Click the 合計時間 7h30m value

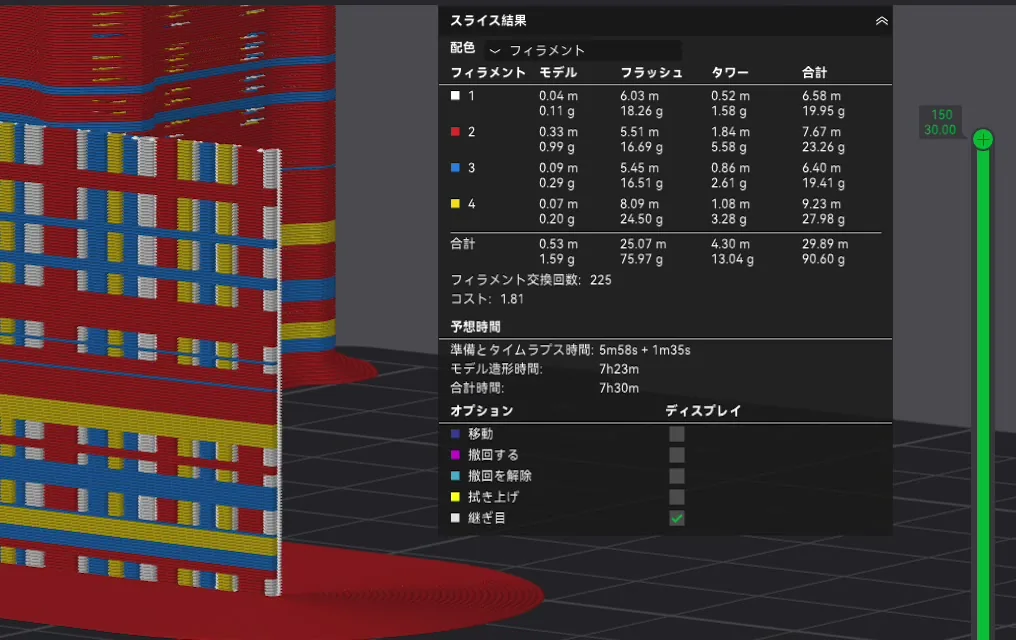(619, 388)
